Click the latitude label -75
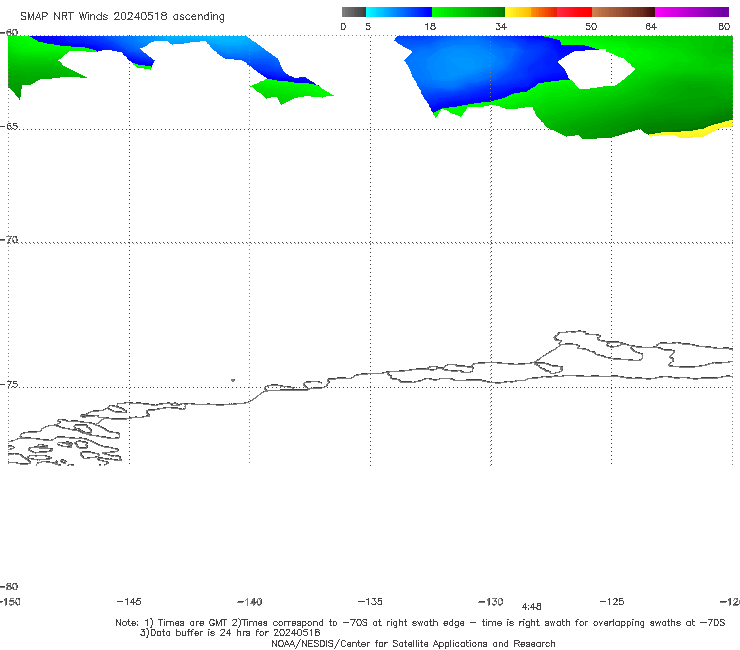The height and width of the screenshot is (650, 740). tap(9, 384)
